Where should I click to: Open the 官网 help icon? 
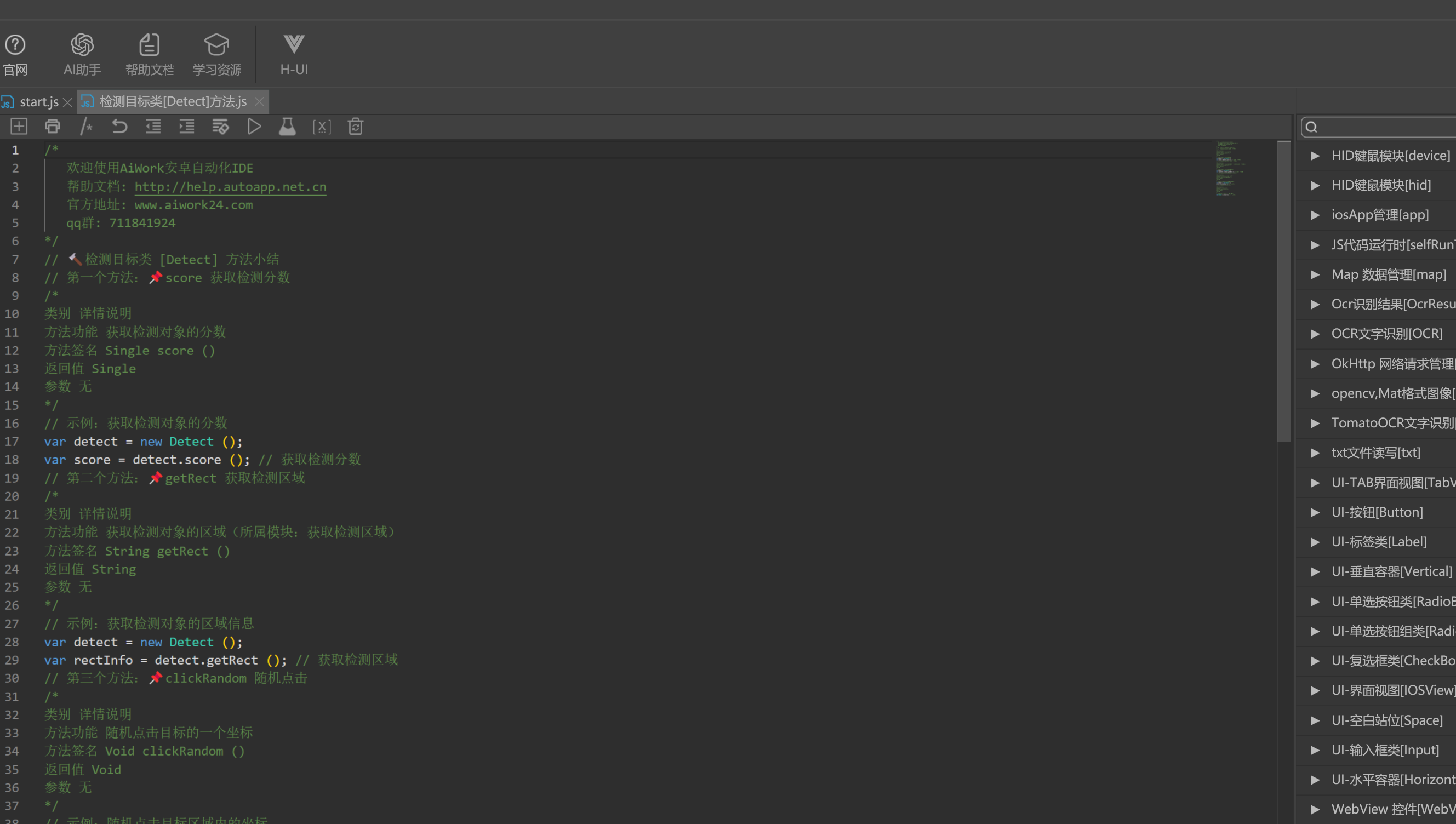(x=15, y=54)
